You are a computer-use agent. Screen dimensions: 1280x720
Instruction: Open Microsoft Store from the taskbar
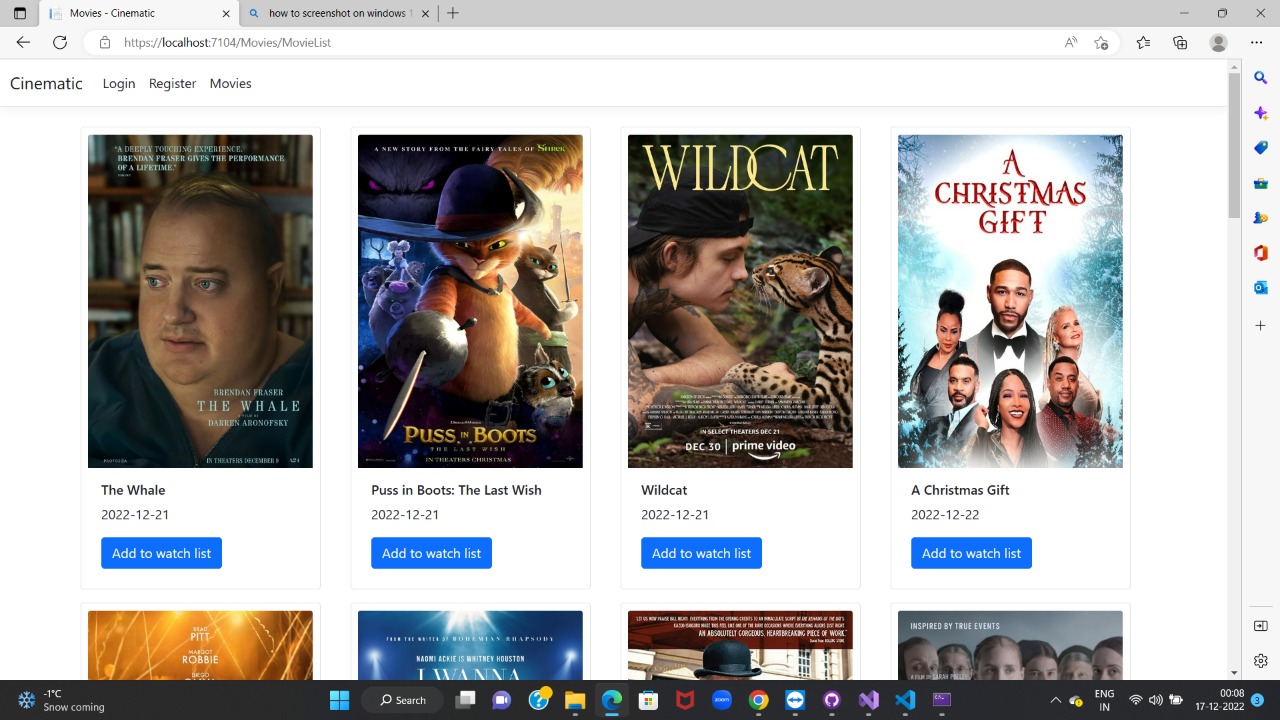648,700
